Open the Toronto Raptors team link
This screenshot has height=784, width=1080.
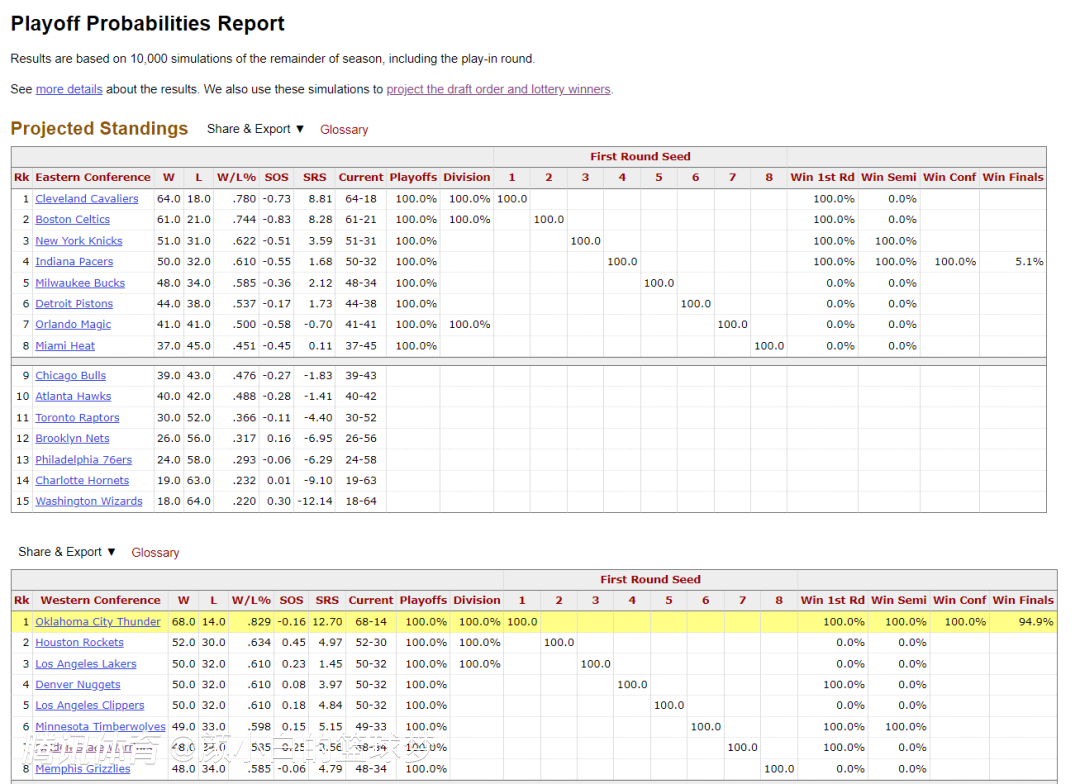coord(77,417)
